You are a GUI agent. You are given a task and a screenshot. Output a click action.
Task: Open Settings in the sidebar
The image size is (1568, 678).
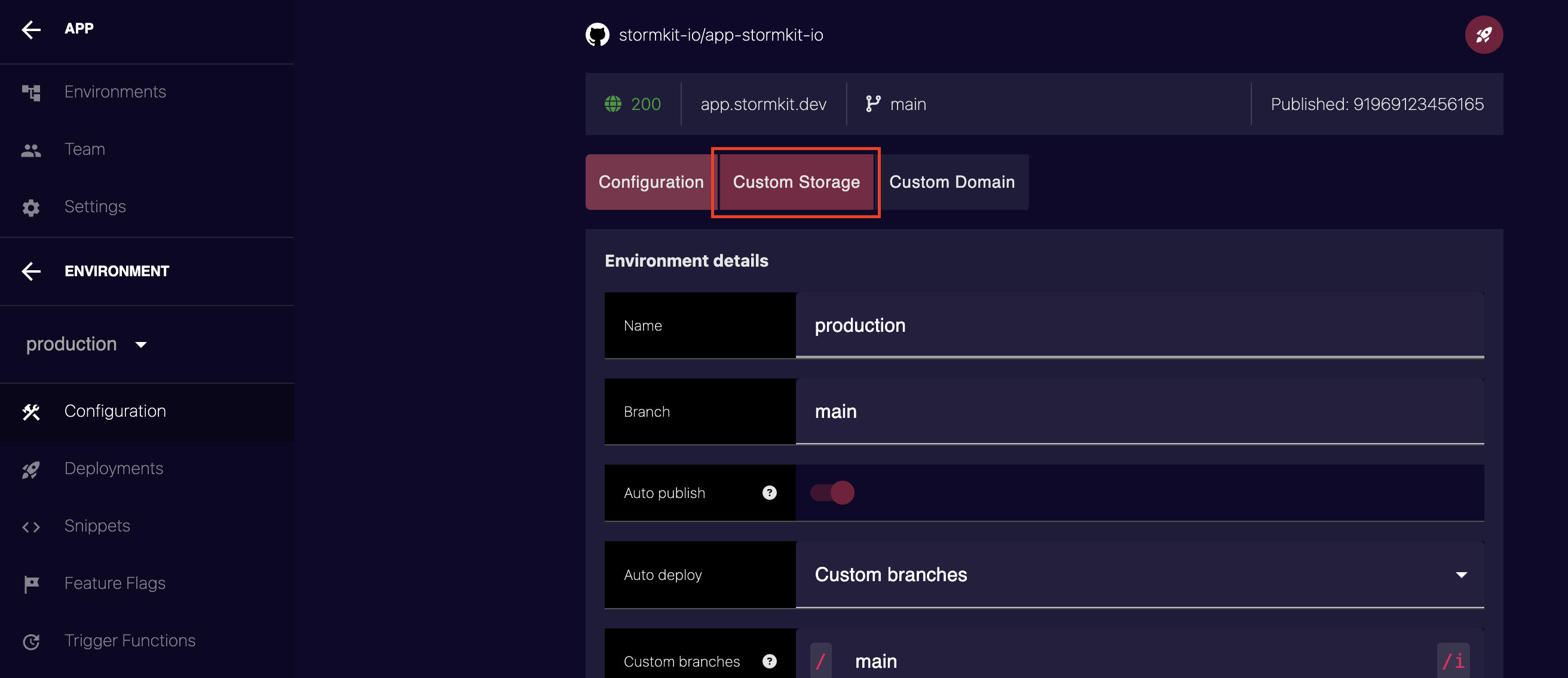coord(146,206)
